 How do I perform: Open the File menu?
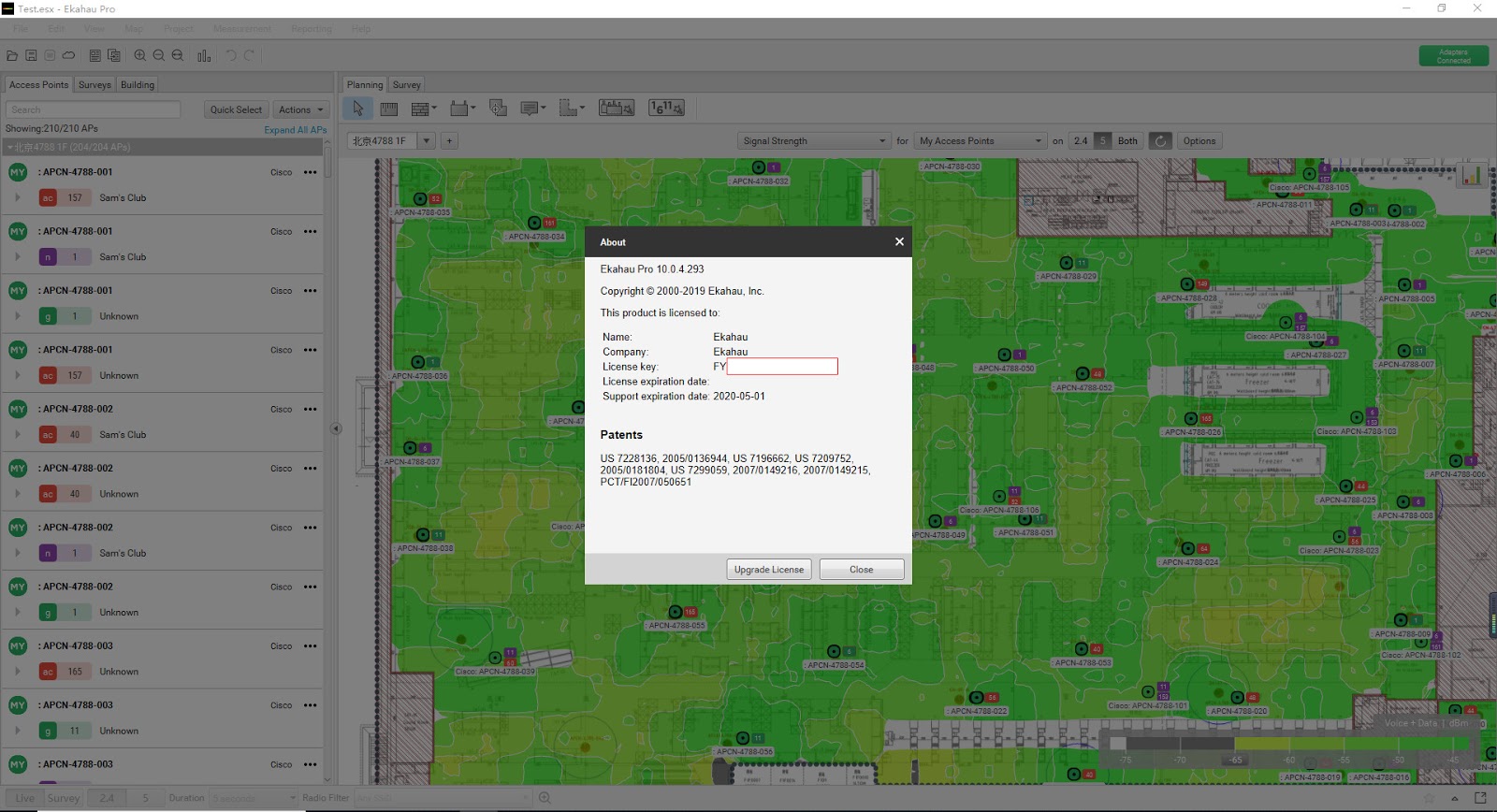pos(21,29)
